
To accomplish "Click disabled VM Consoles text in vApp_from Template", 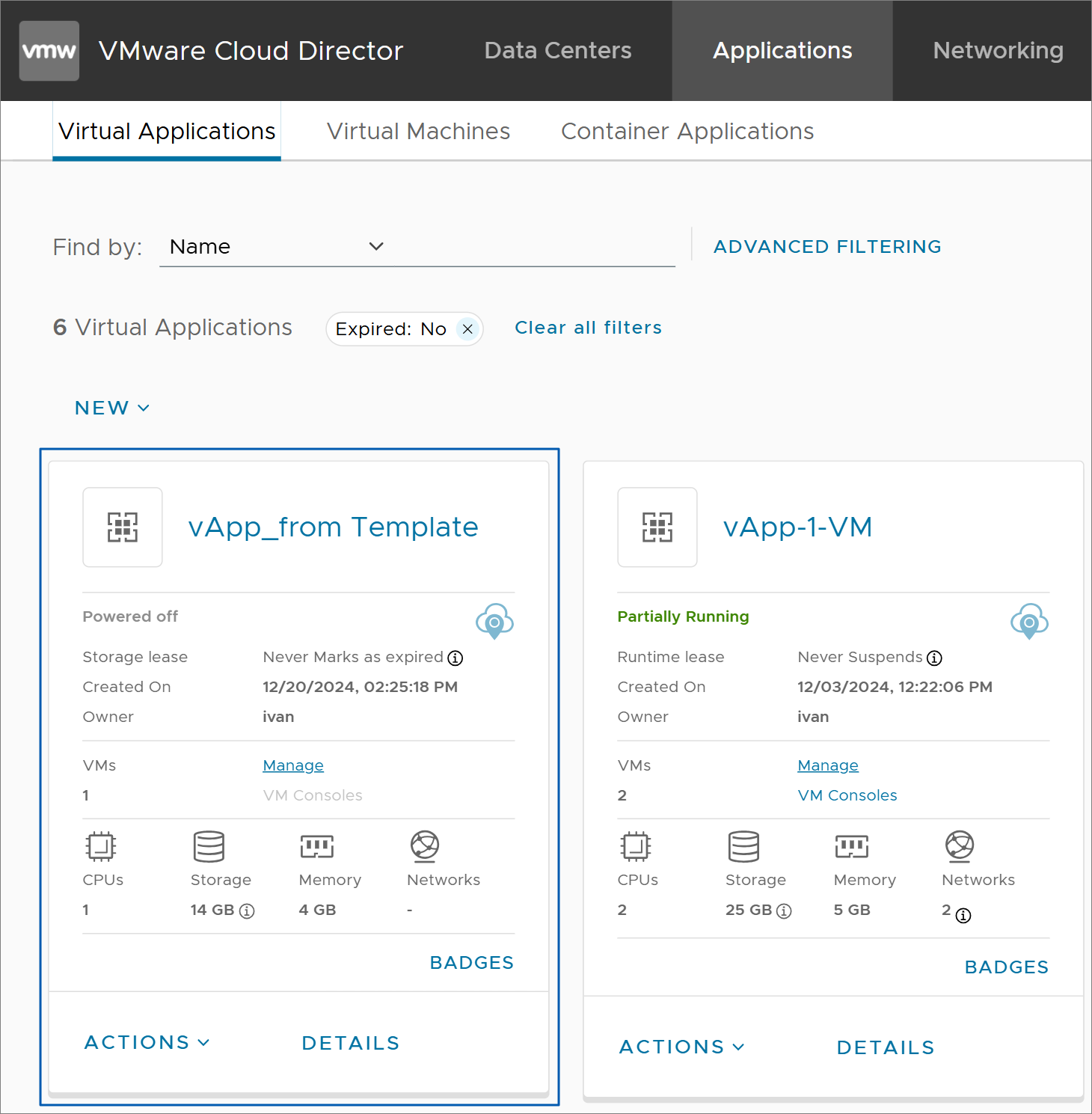I will pyautogui.click(x=313, y=795).
